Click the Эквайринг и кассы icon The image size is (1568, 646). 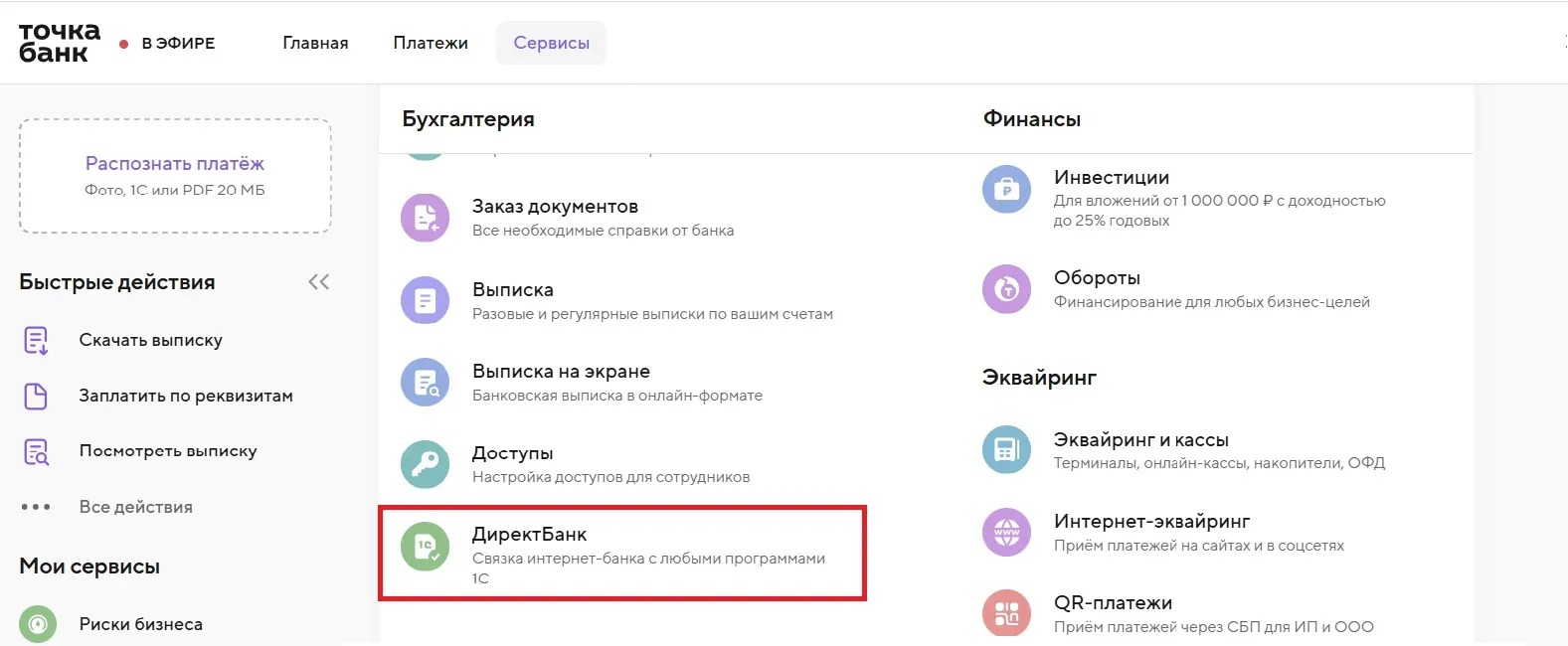click(x=1006, y=450)
